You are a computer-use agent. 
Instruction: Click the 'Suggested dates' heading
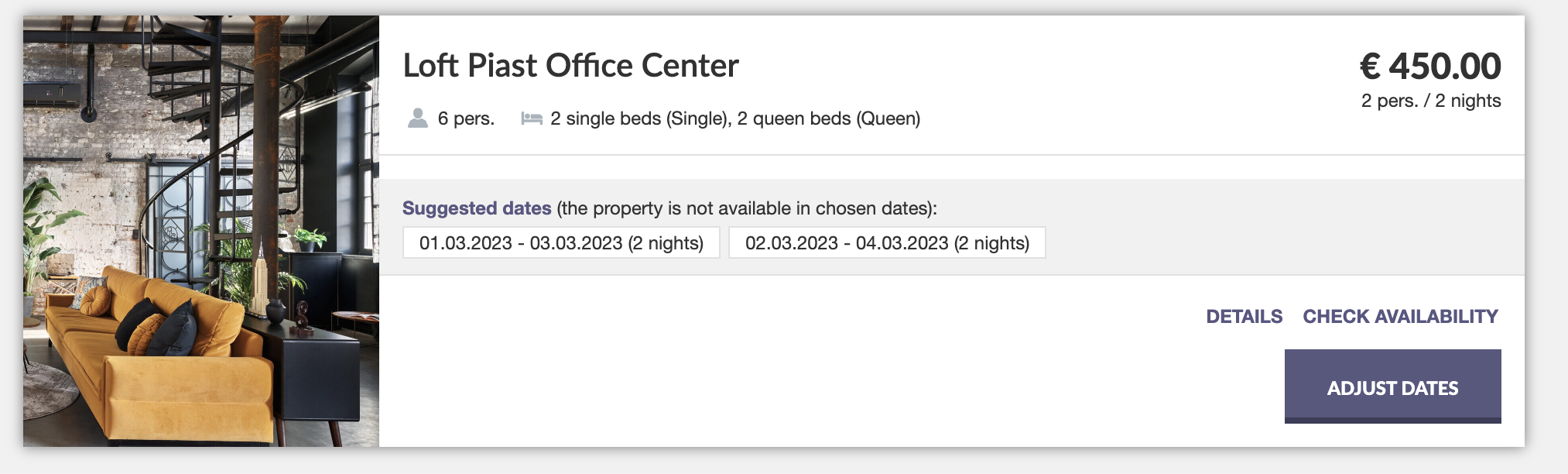tap(477, 208)
